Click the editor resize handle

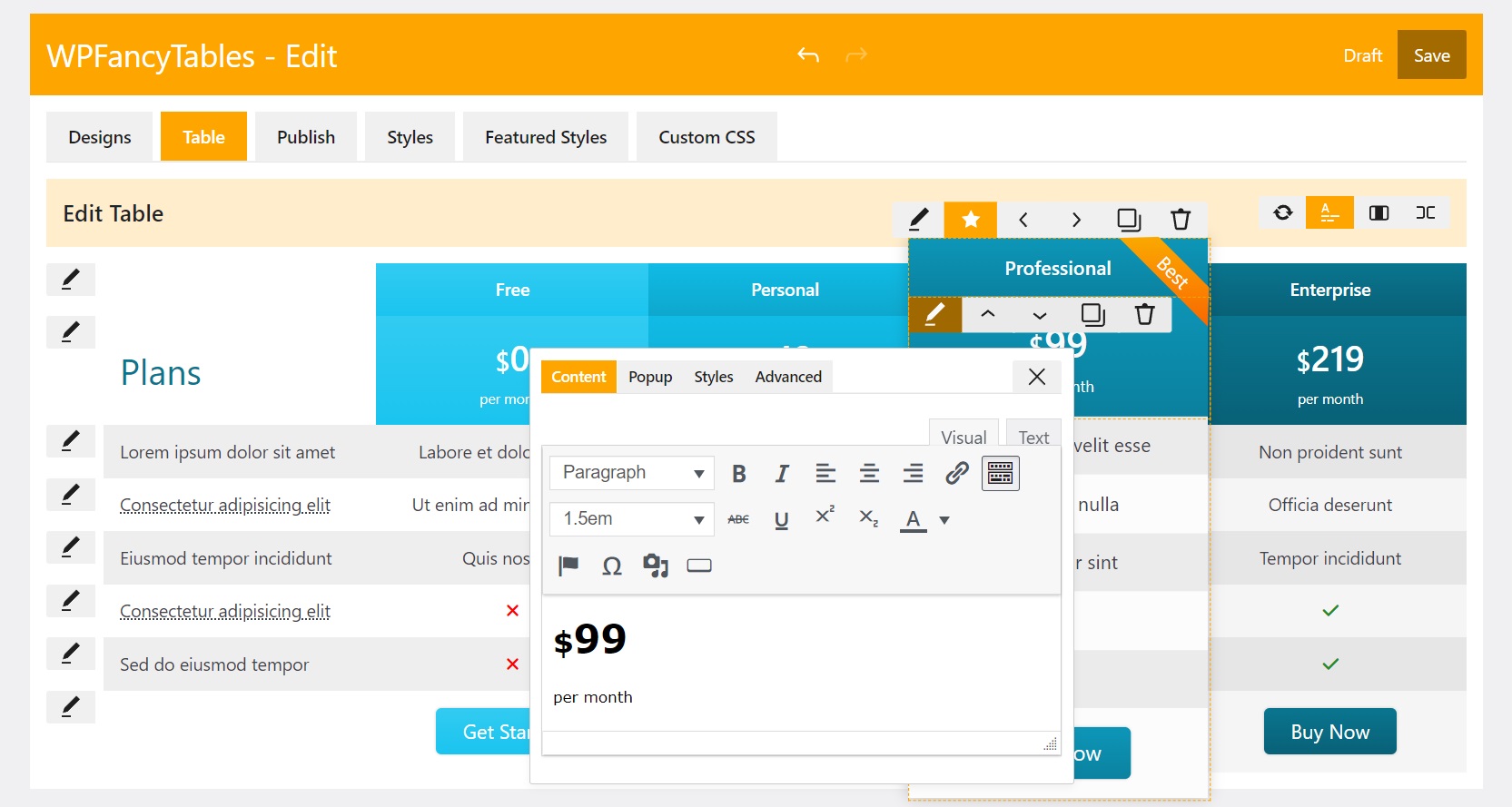pyautogui.click(x=1051, y=743)
